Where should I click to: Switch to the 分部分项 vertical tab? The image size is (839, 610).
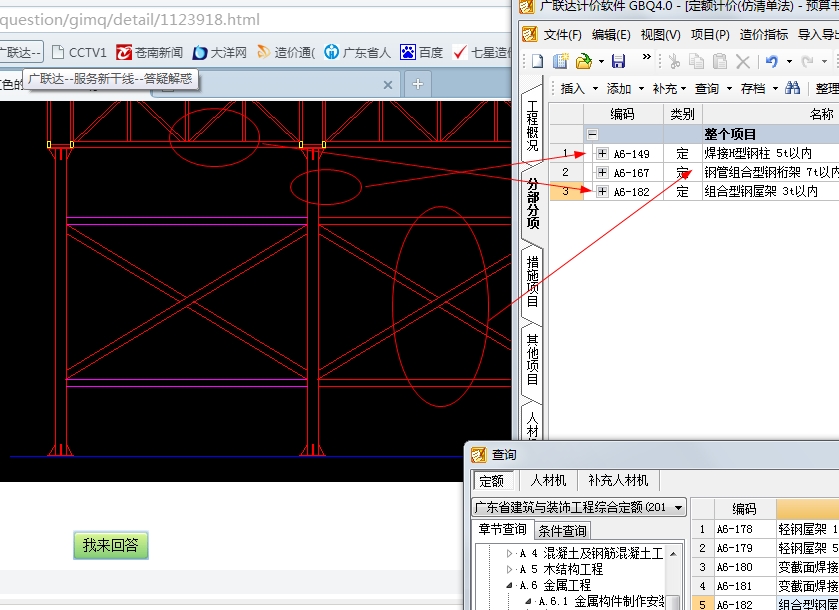533,204
